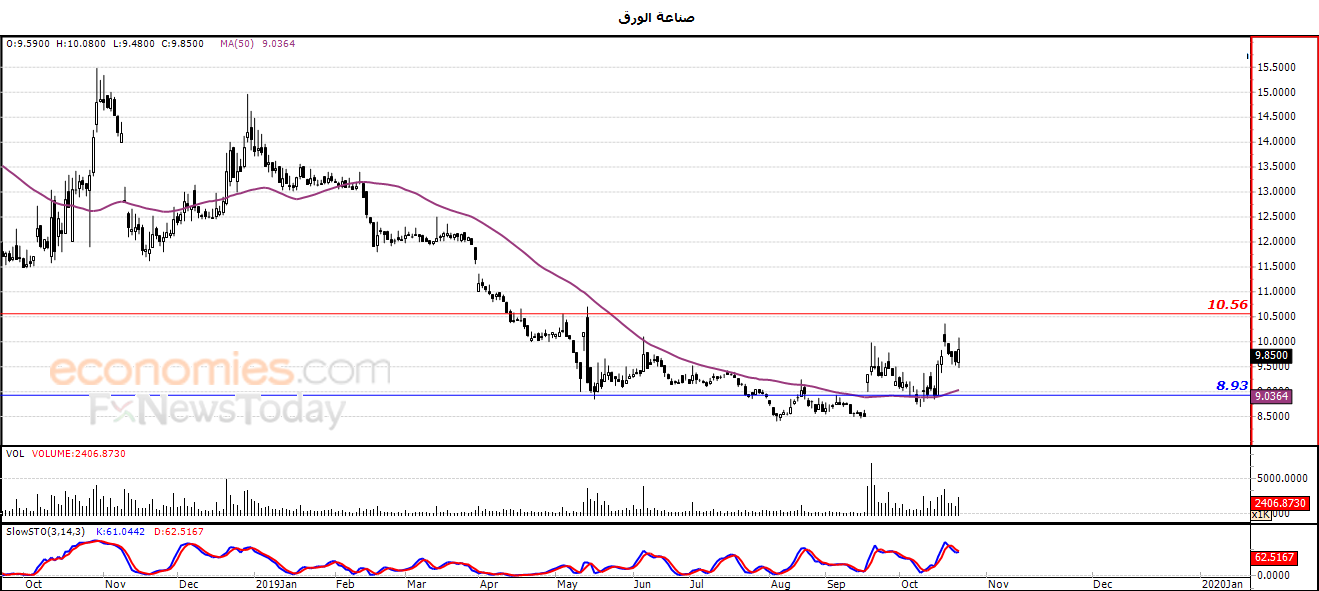Image resolution: width=1319 pixels, height=591 pixels.
Task: Select the purple 9.0364 moving average tag
Action: tap(1272, 397)
